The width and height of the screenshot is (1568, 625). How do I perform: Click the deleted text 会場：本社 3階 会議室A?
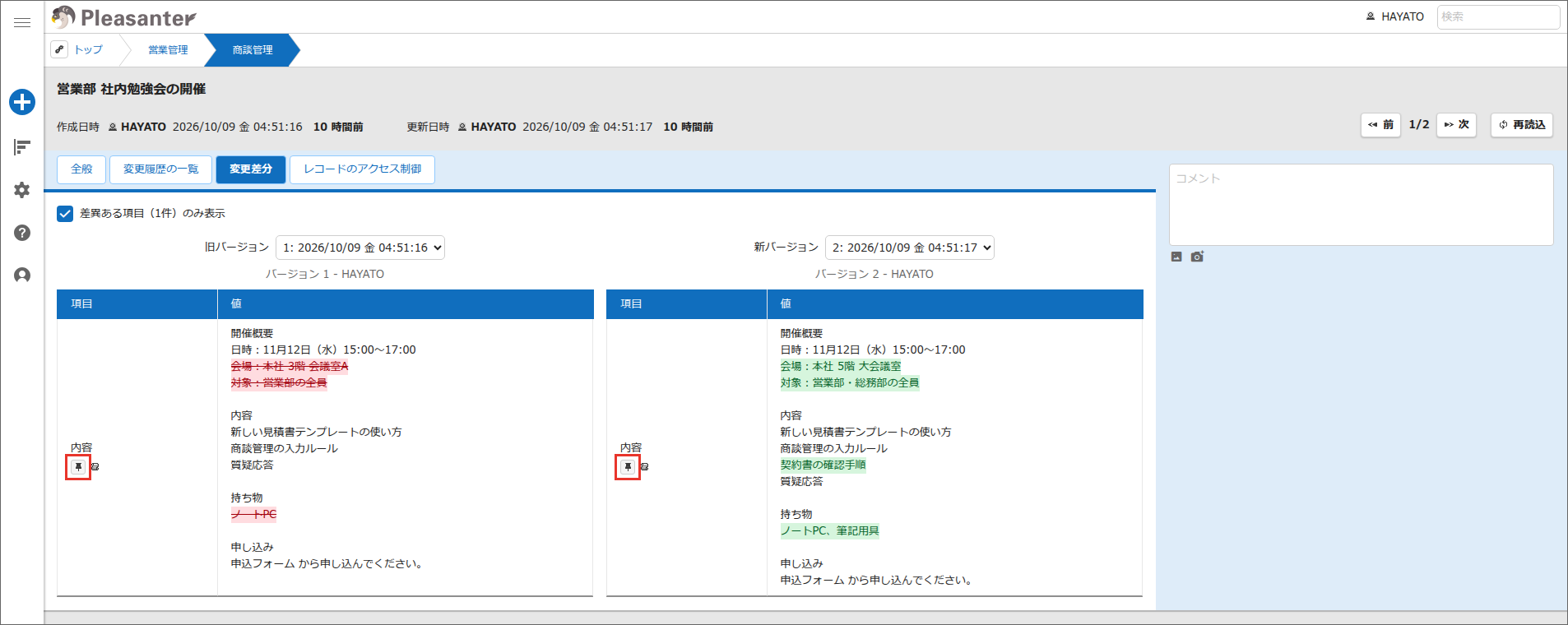(290, 367)
